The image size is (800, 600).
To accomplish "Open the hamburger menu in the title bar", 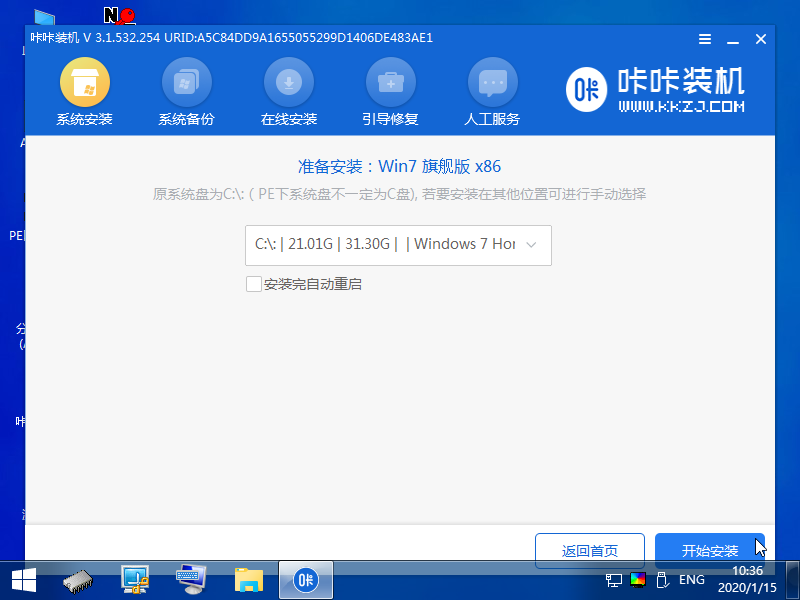I will [x=704, y=39].
